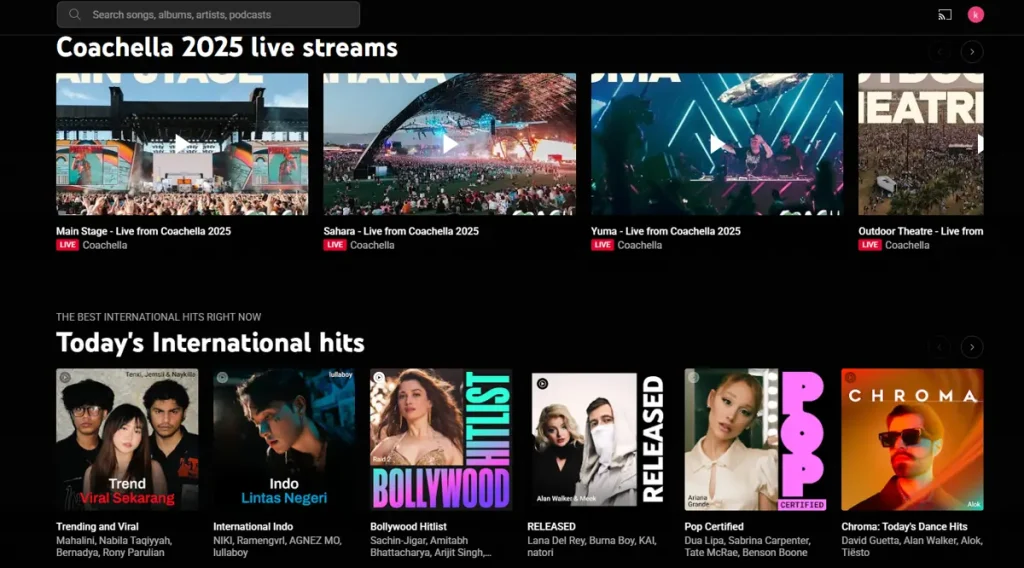This screenshot has height=568, width=1024.
Task: Click play icon on RELEASED cover
Action: click(542, 384)
